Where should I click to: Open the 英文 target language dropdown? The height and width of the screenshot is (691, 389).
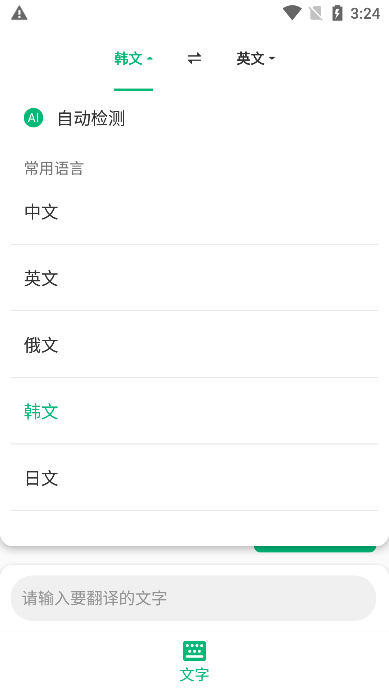coord(256,59)
